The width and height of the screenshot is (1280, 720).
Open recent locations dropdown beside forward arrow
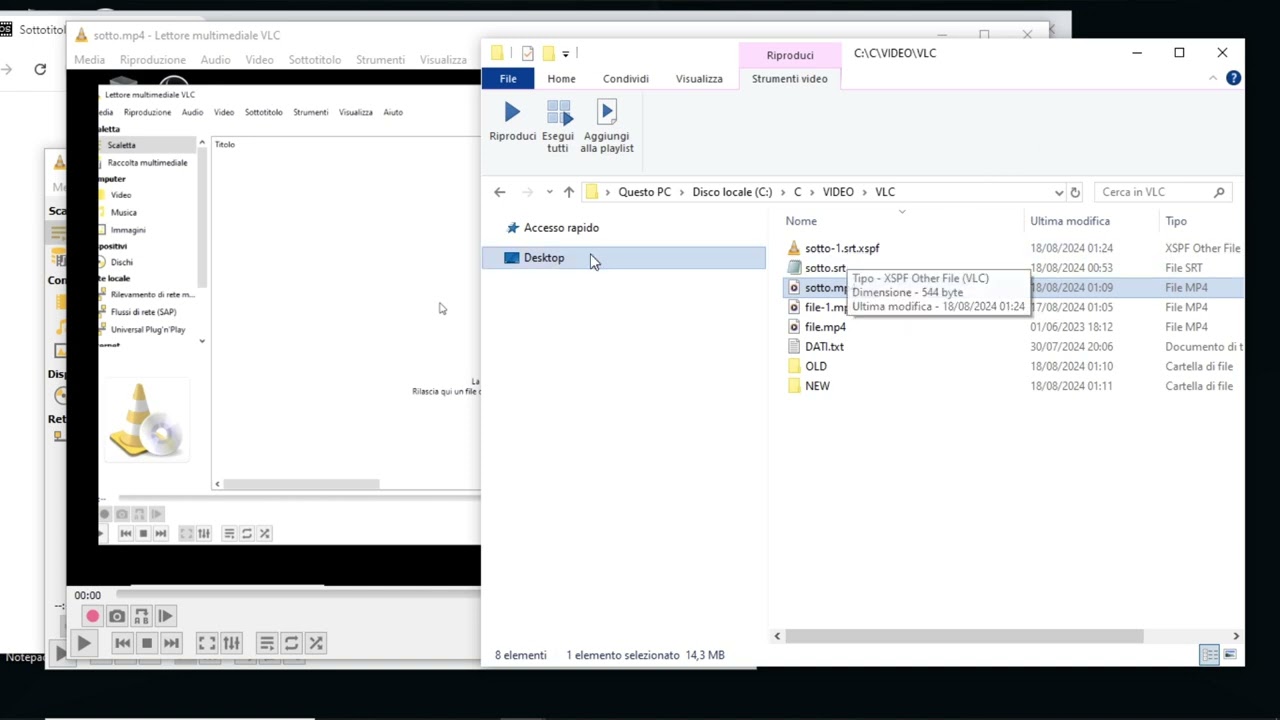tap(549, 192)
